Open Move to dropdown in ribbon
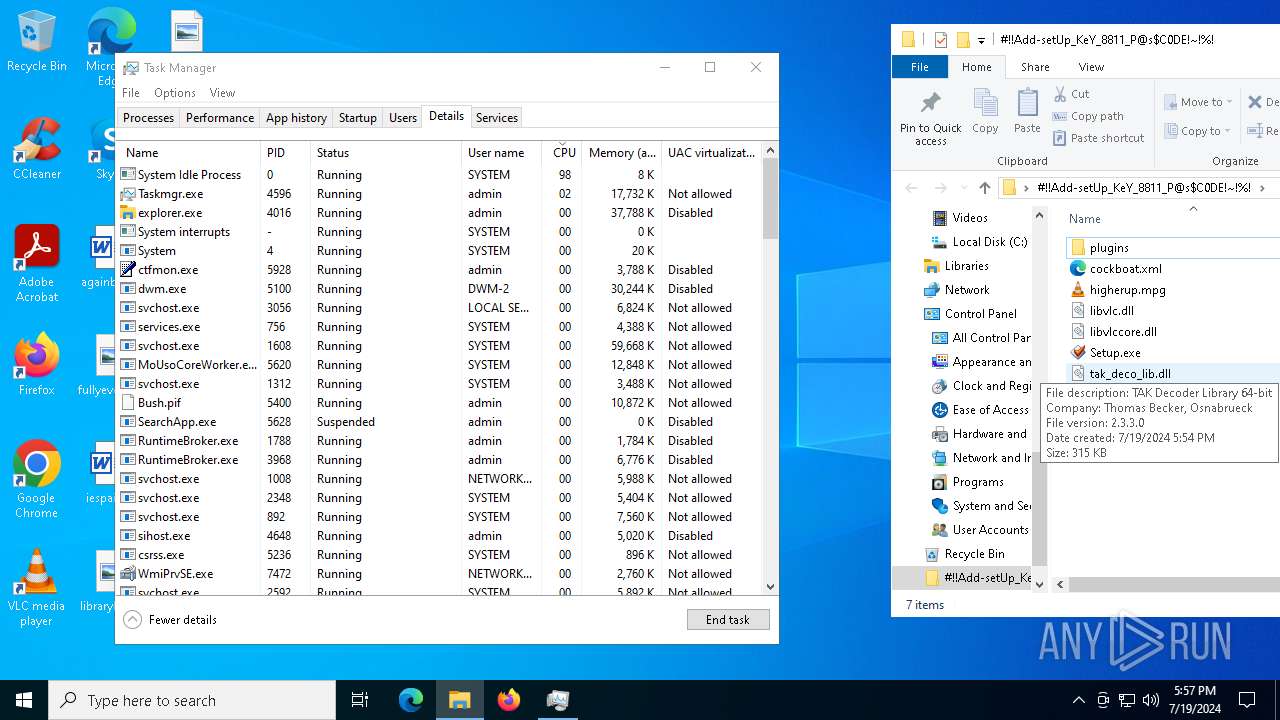 [x=1198, y=102]
